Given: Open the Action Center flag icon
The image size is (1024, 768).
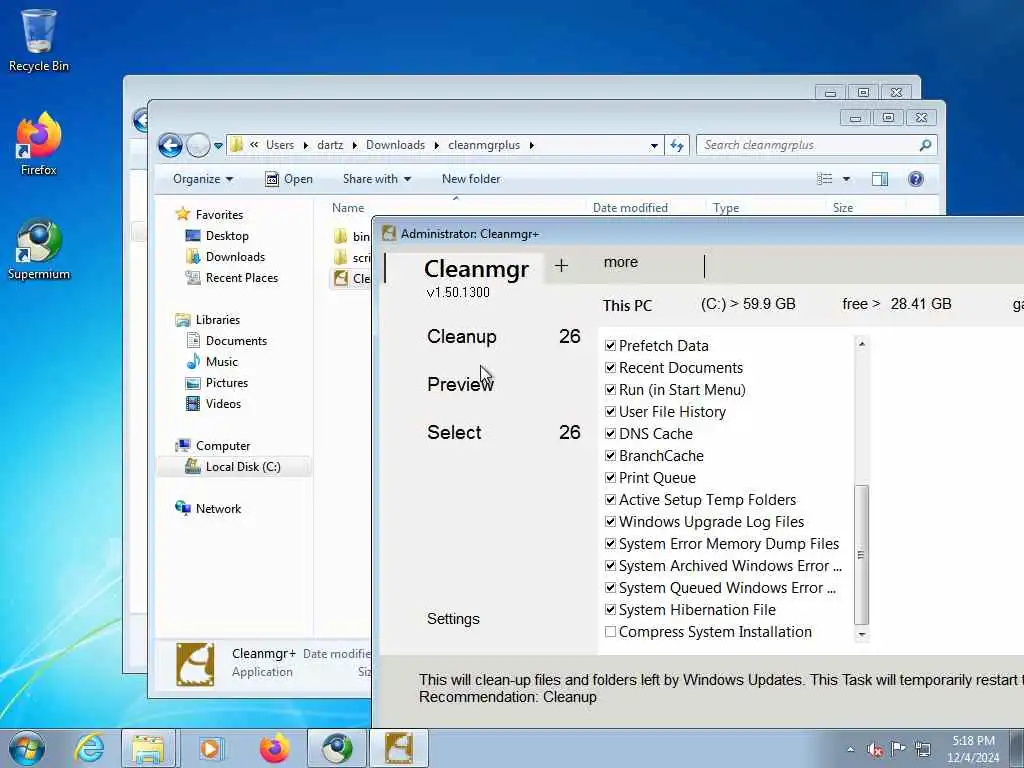Looking at the screenshot, I should [x=899, y=748].
